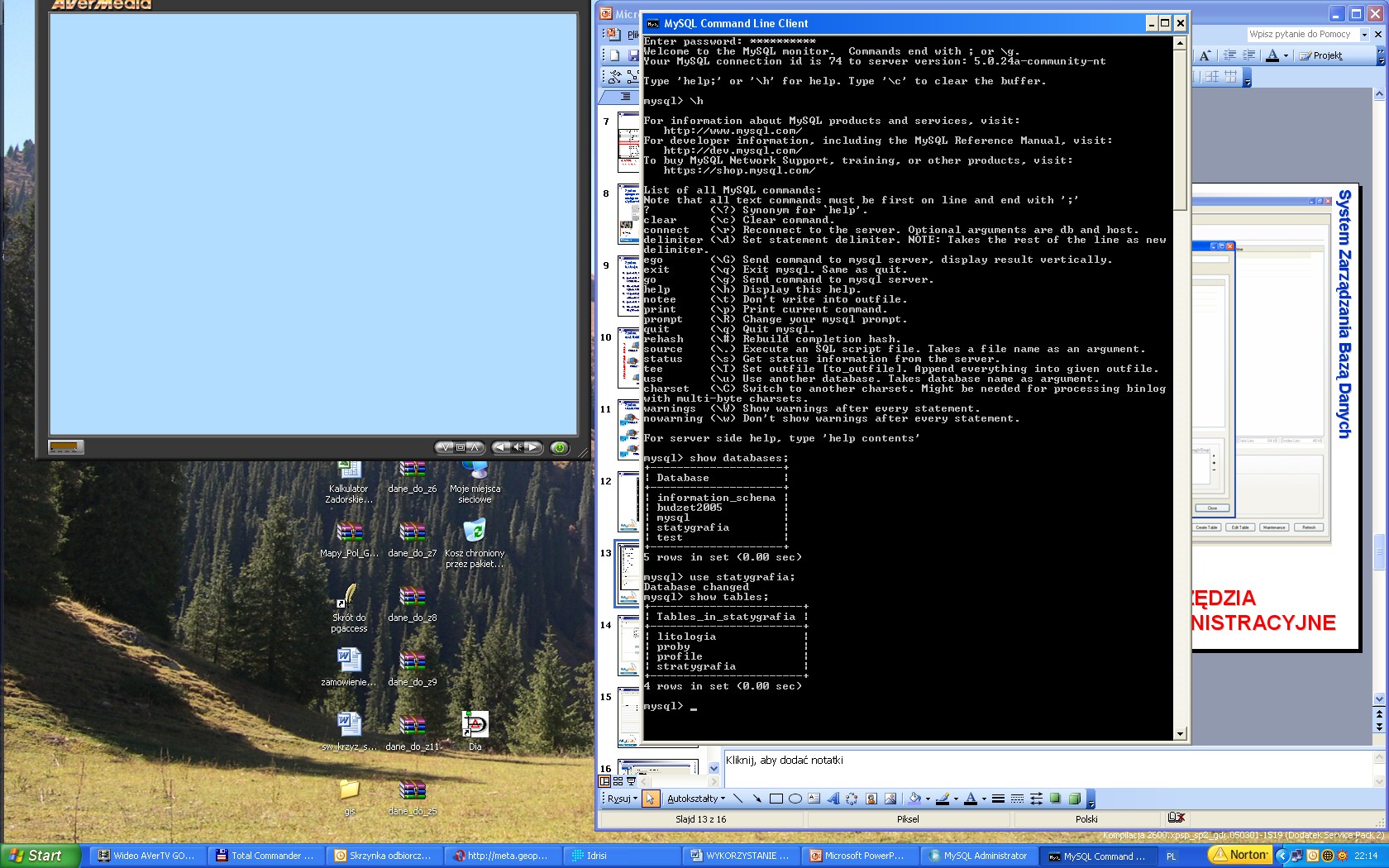Expand formatting toolbar font color dropdown
Image resolution: width=1389 pixels, height=868 pixels.
[x=1286, y=55]
